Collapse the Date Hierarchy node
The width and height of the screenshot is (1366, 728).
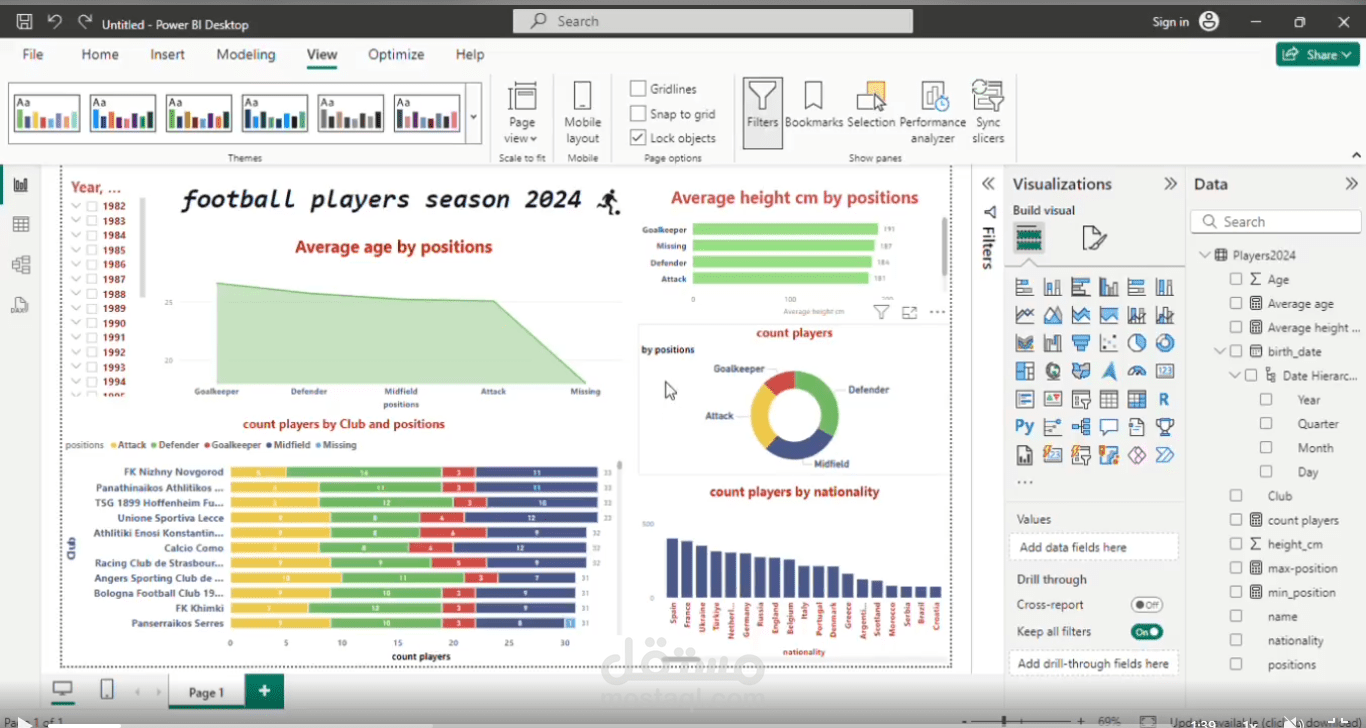[x=1235, y=375]
